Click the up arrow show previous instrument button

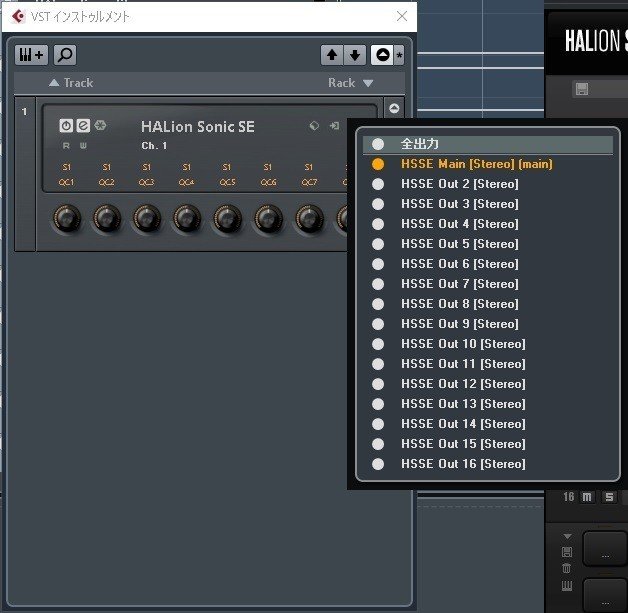tap(332, 55)
